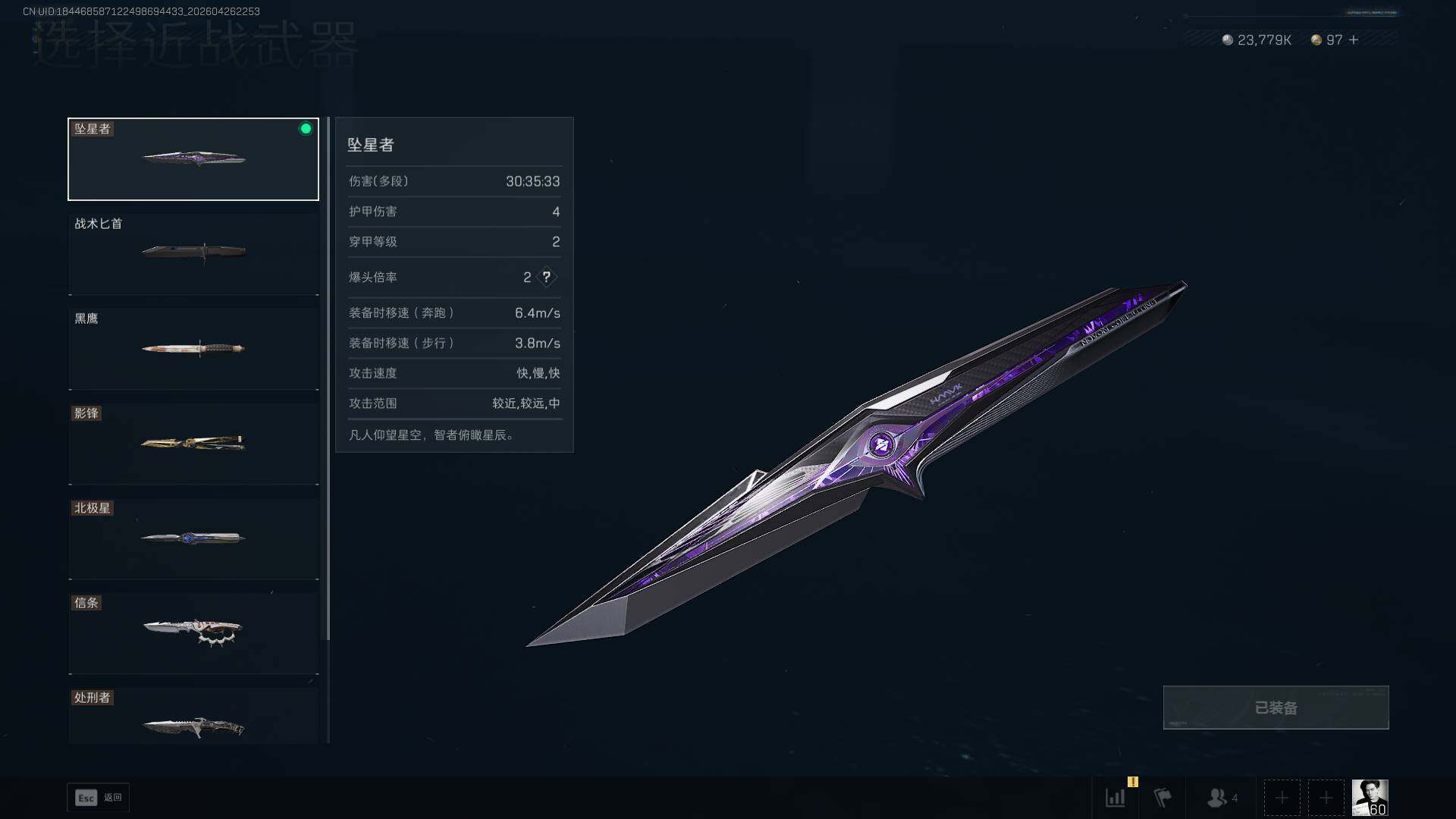
Task: Pick the 信条 knife from list
Action: coord(193,633)
